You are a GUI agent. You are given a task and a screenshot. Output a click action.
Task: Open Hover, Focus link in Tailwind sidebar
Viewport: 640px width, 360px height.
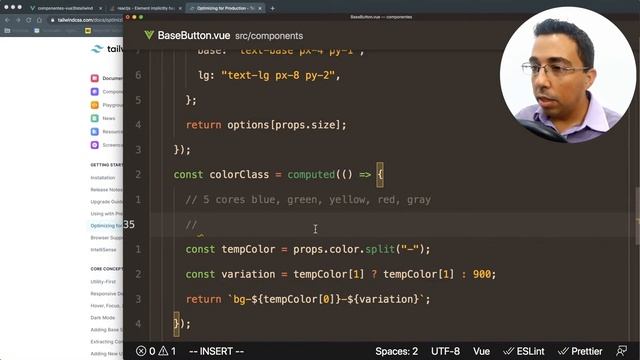pos(107,305)
